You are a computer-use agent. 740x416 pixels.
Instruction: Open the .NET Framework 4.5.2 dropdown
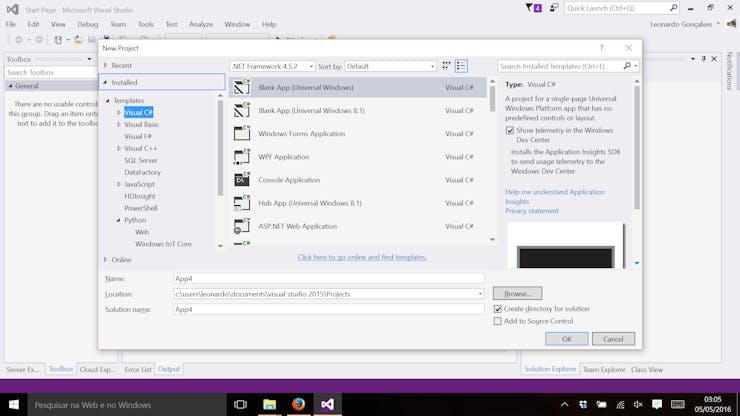coord(272,66)
